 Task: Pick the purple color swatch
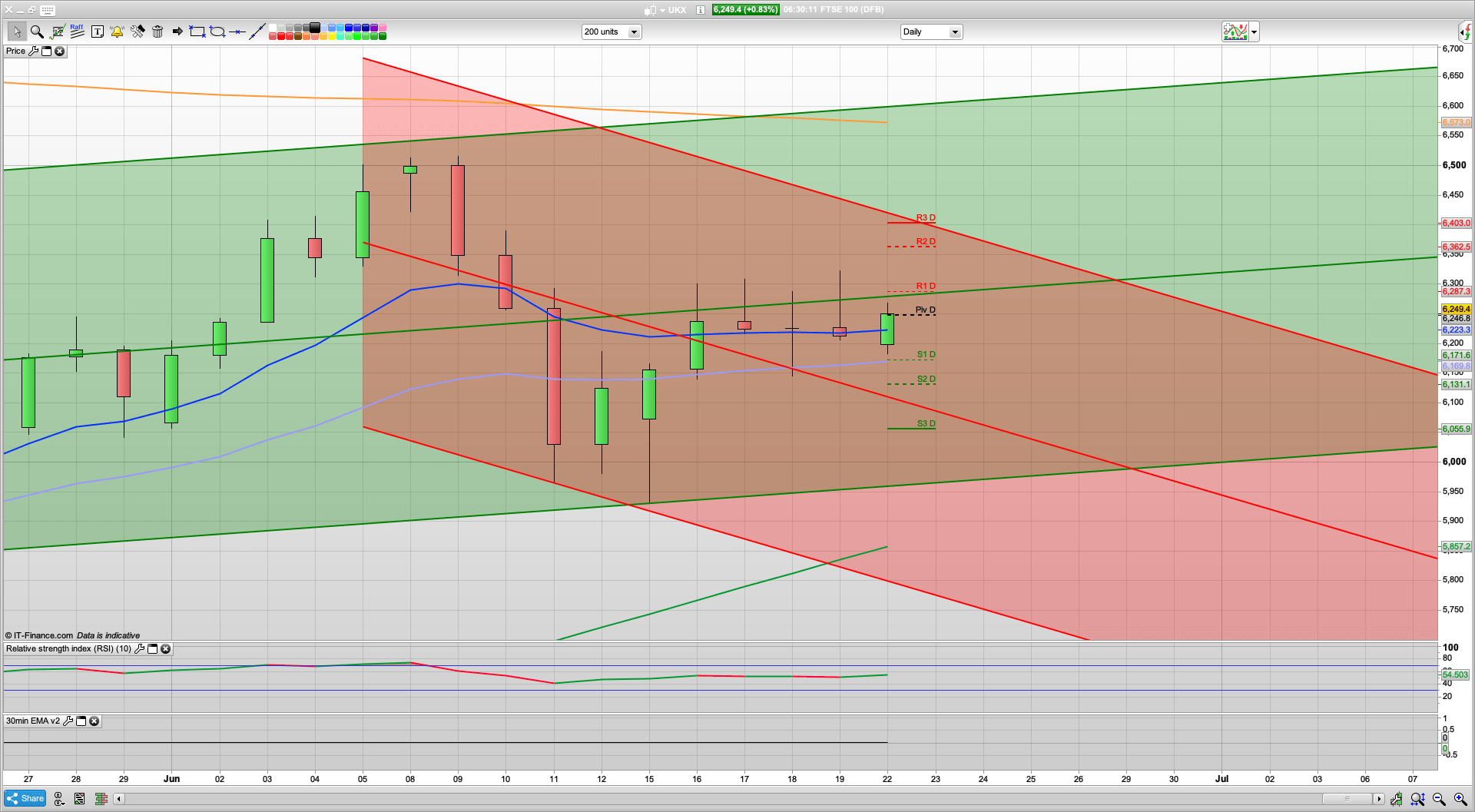[x=374, y=28]
